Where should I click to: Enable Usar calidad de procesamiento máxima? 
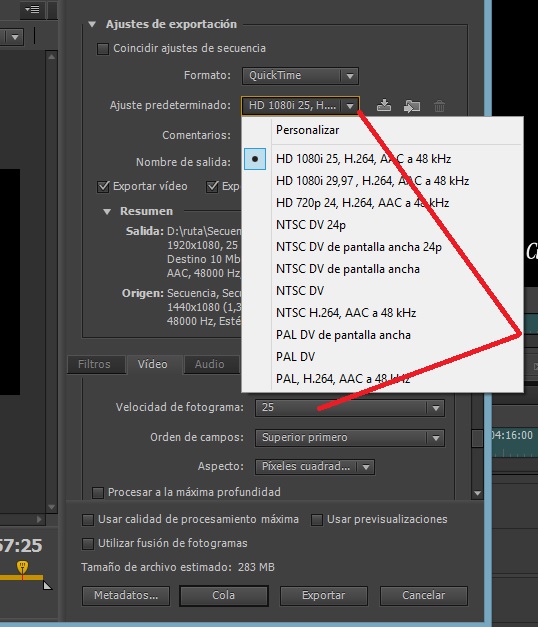[x=88, y=520]
